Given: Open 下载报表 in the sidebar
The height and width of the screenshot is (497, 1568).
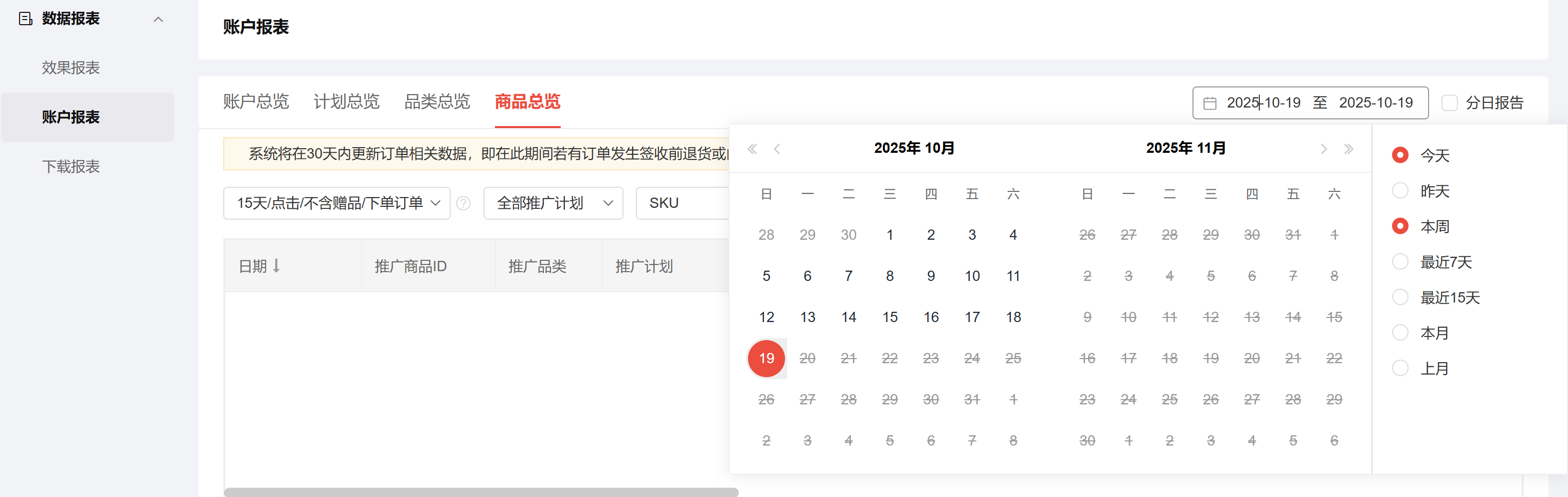Looking at the screenshot, I should pos(70,166).
